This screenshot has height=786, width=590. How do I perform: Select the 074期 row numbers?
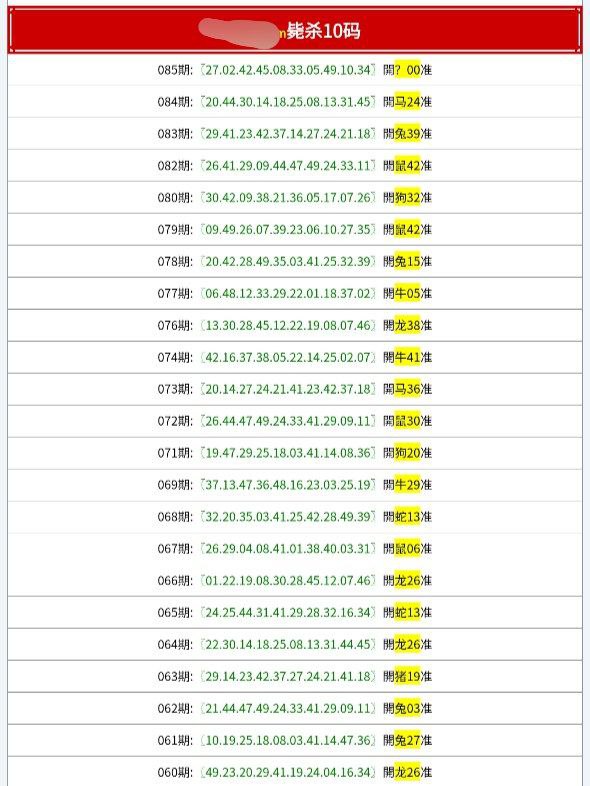pos(288,357)
